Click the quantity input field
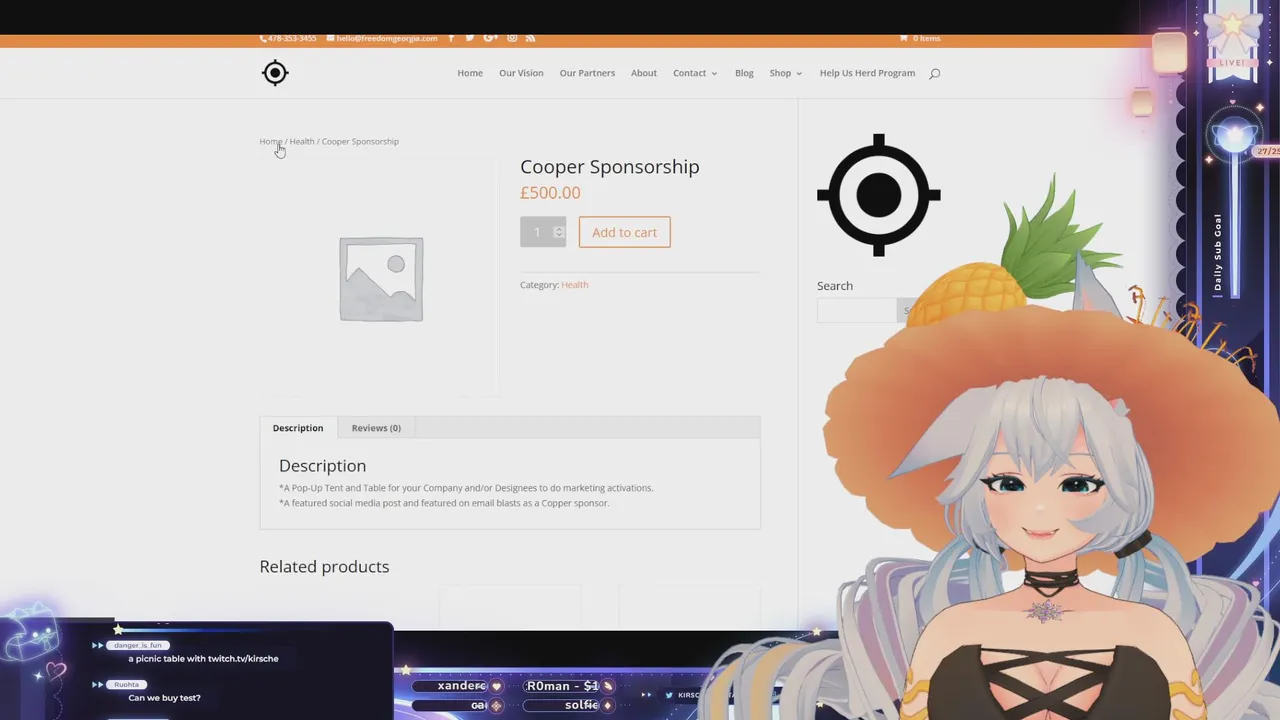The width and height of the screenshot is (1280, 720). click(543, 232)
